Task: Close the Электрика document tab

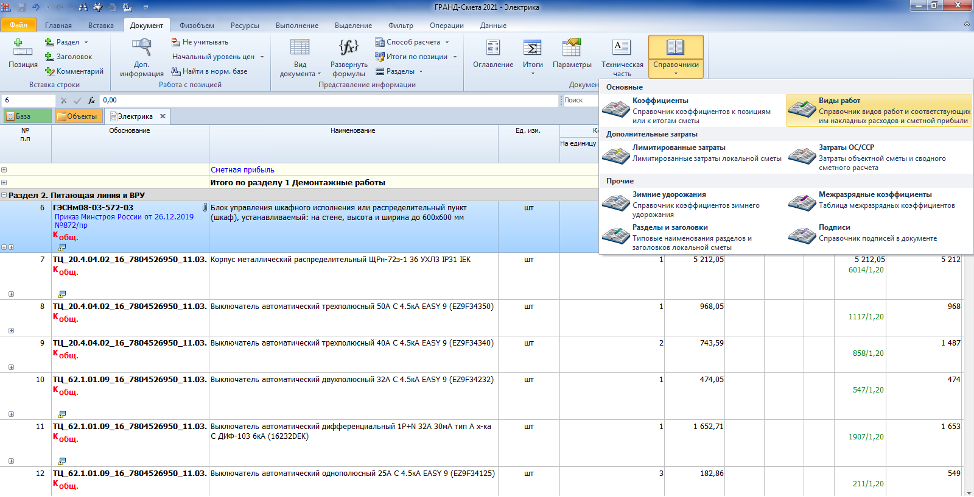Action: pos(163,116)
